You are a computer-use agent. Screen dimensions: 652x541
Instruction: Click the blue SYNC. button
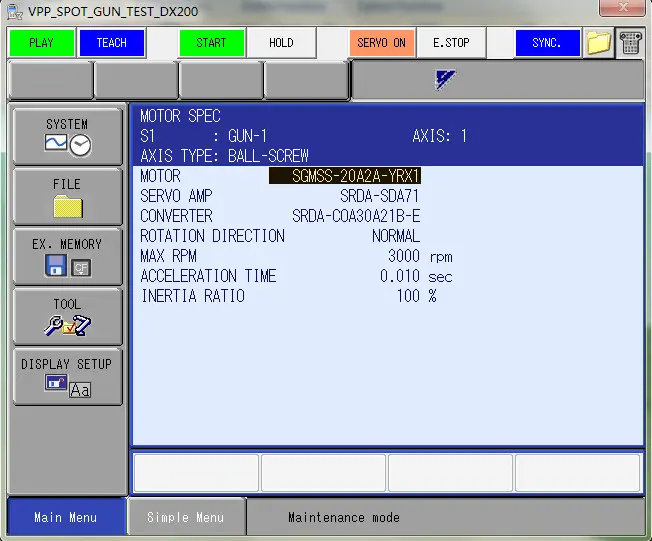547,43
